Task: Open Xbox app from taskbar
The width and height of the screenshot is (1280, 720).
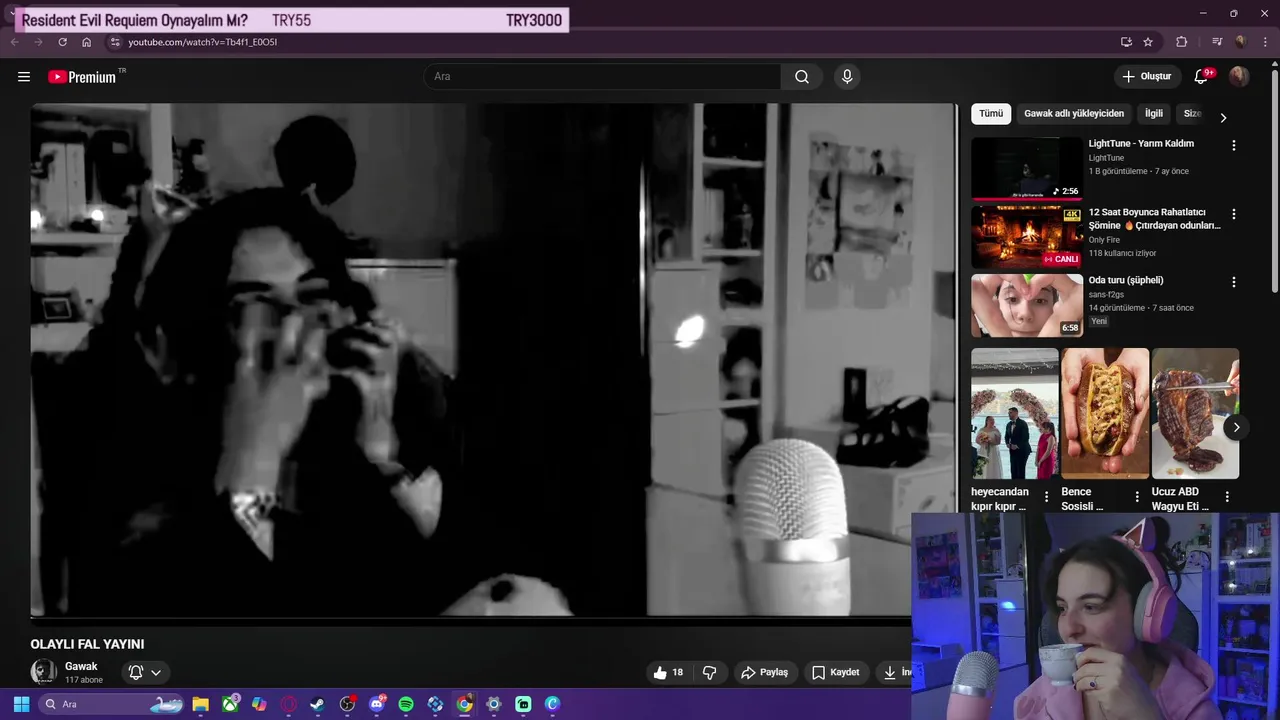Action: (x=230, y=704)
